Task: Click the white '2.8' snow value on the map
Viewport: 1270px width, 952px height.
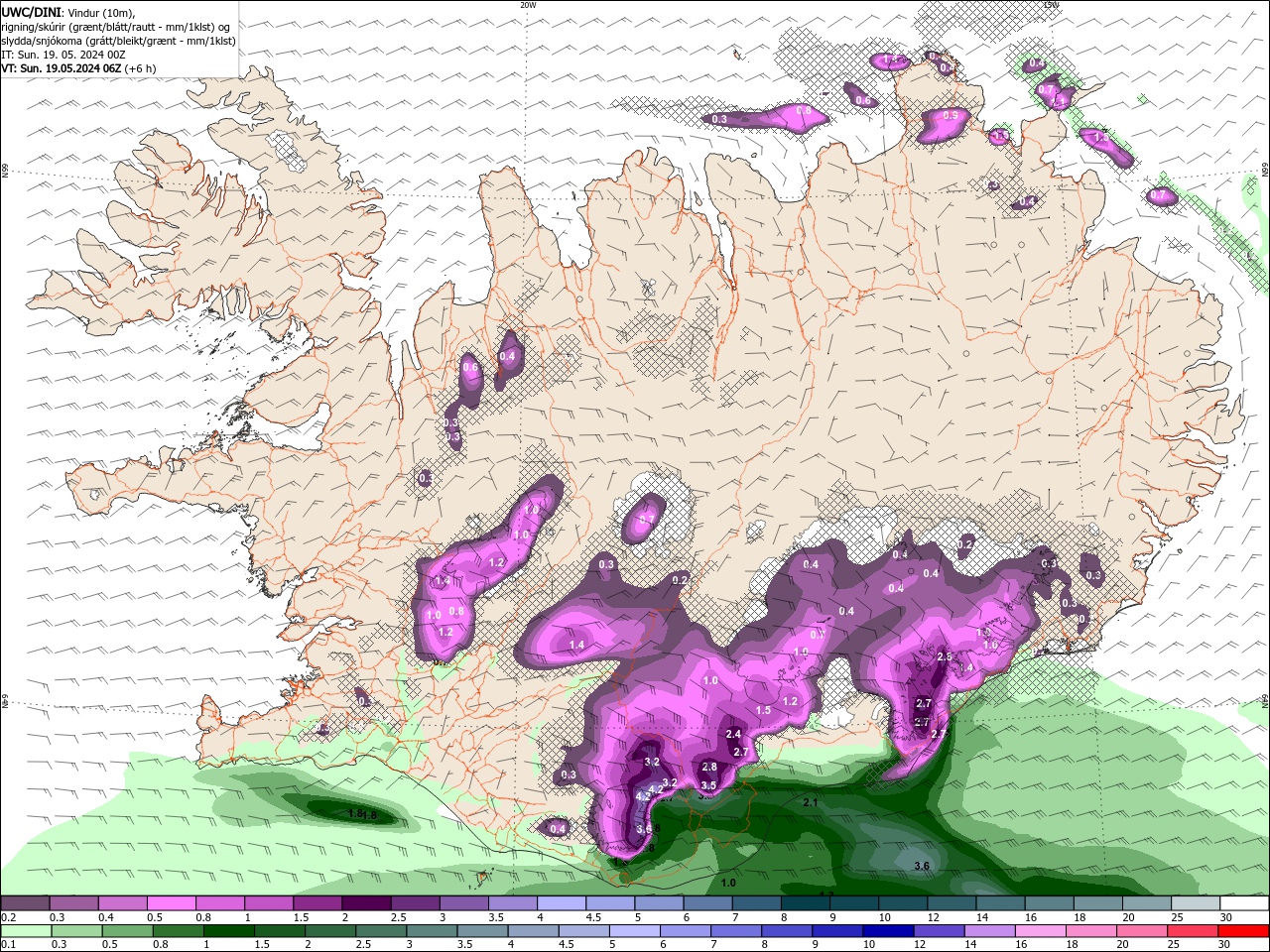Action: pyautogui.click(x=709, y=767)
